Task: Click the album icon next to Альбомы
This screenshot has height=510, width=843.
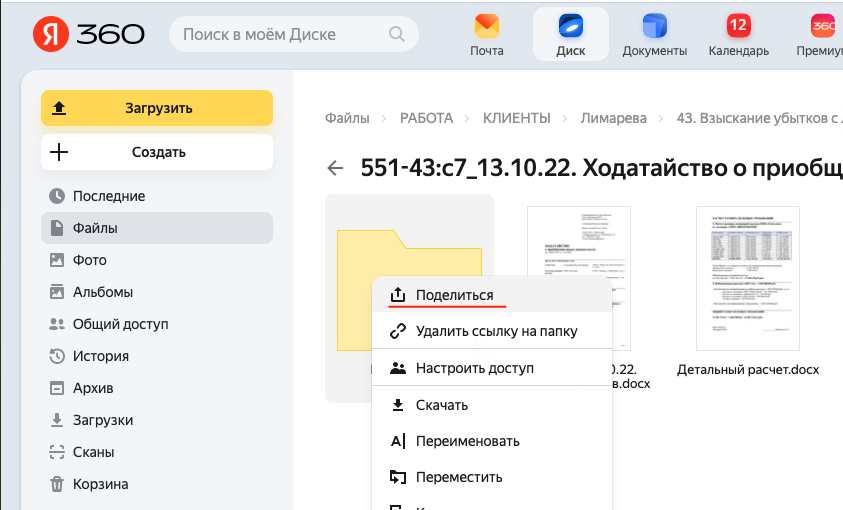Action: [x=57, y=292]
